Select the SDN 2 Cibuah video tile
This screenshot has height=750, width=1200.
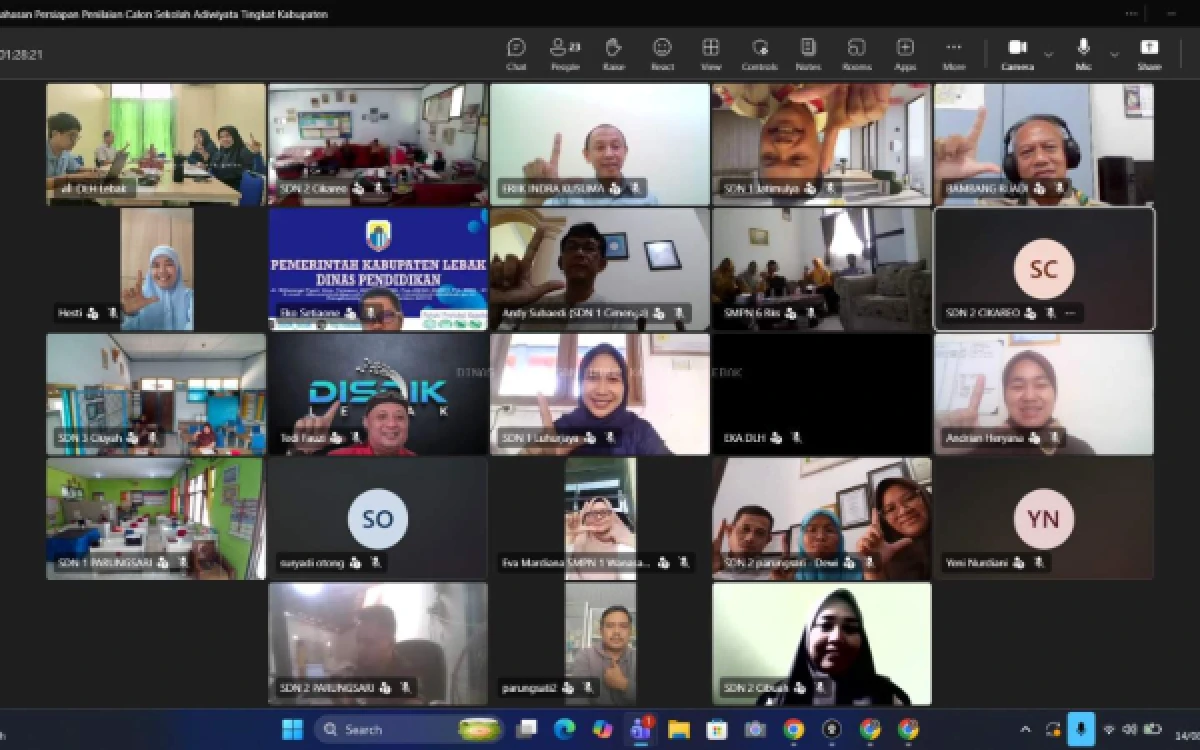click(x=822, y=644)
